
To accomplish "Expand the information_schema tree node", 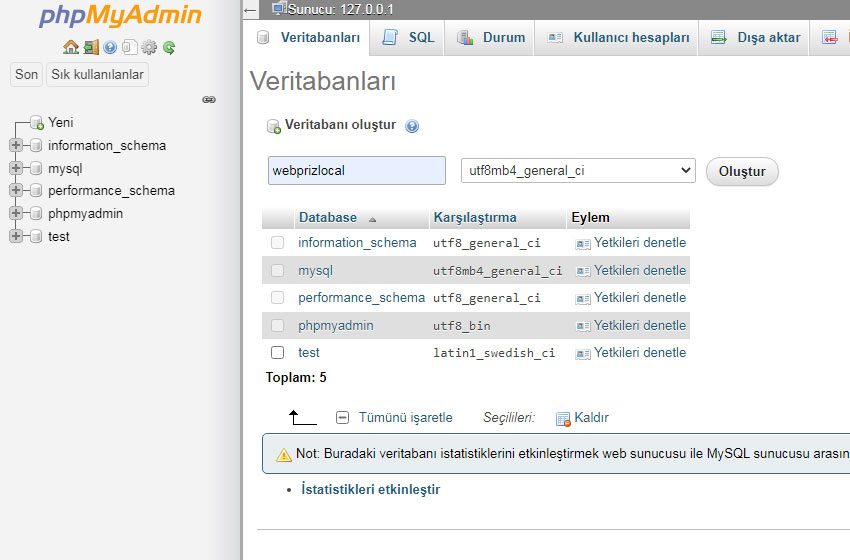I will pyautogui.click(x=16, y=145).
